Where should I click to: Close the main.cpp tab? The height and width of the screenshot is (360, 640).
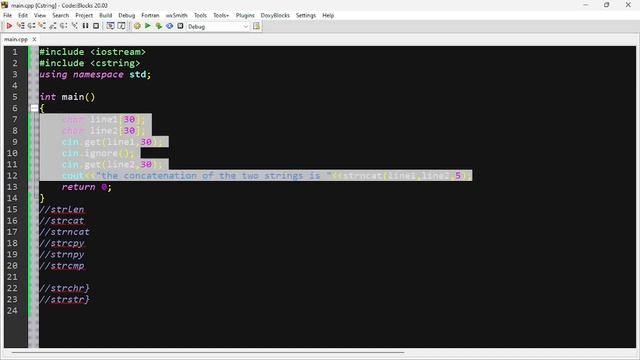34,39
